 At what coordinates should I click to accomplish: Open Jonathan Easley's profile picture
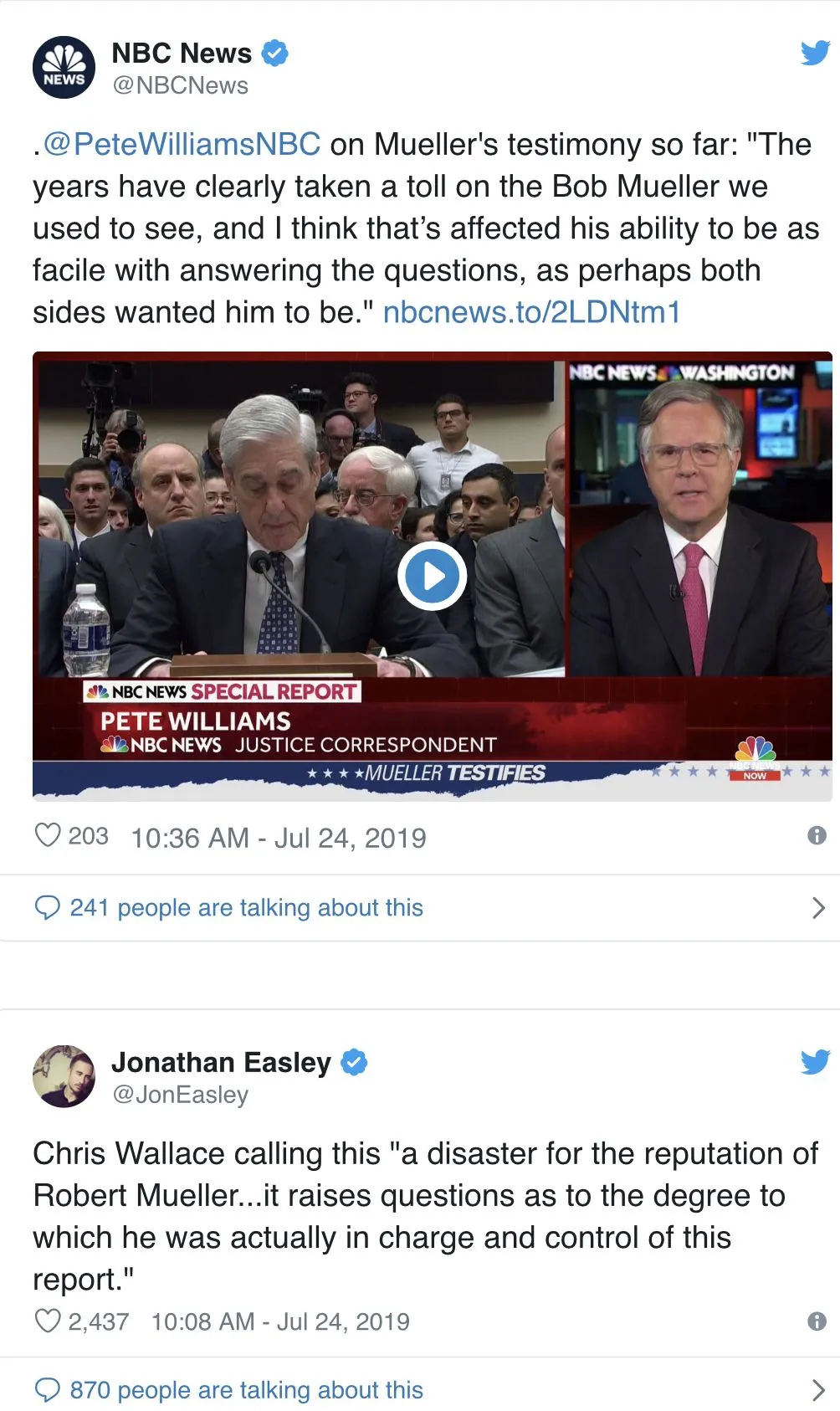click(x=64, y=1076)
